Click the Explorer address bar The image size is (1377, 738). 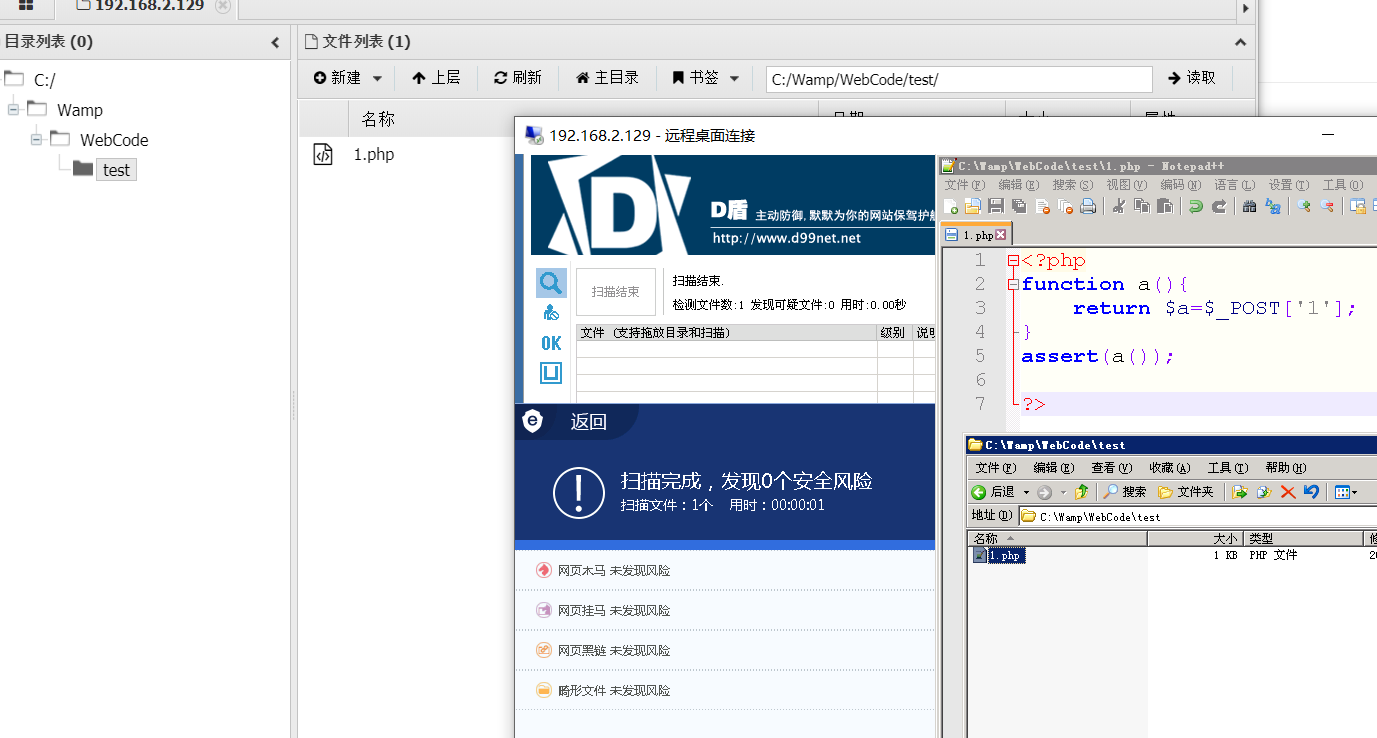[x=1198, y=517]
